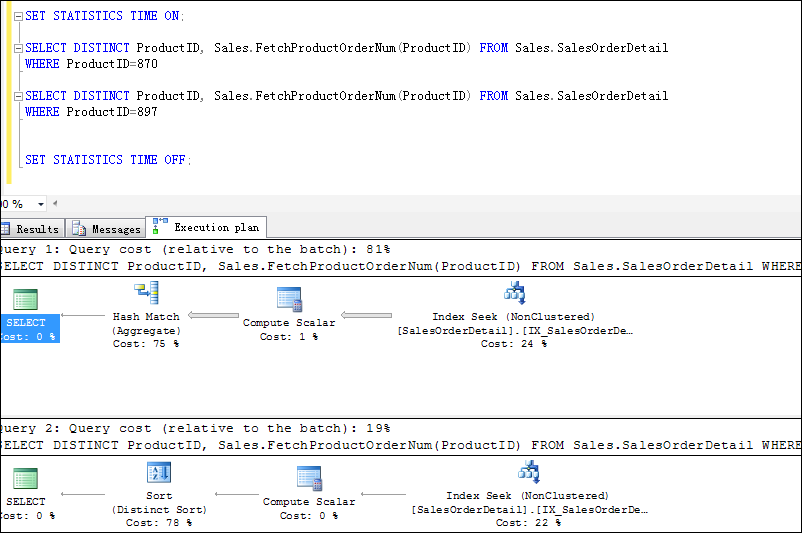Click the Sort (Distinct Sort) operator icon
This screenshot has width=802, height=533.
click(x=159, y=473)
